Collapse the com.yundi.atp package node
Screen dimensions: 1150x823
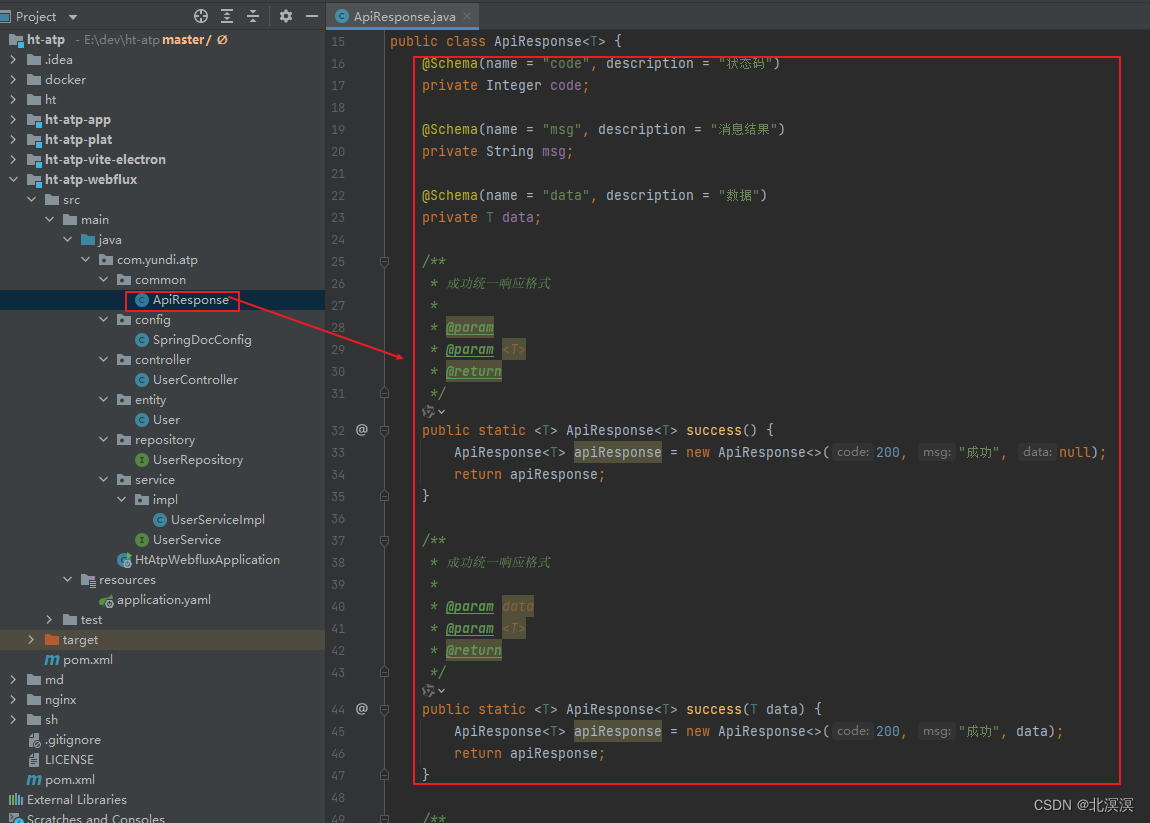point(85,259)
